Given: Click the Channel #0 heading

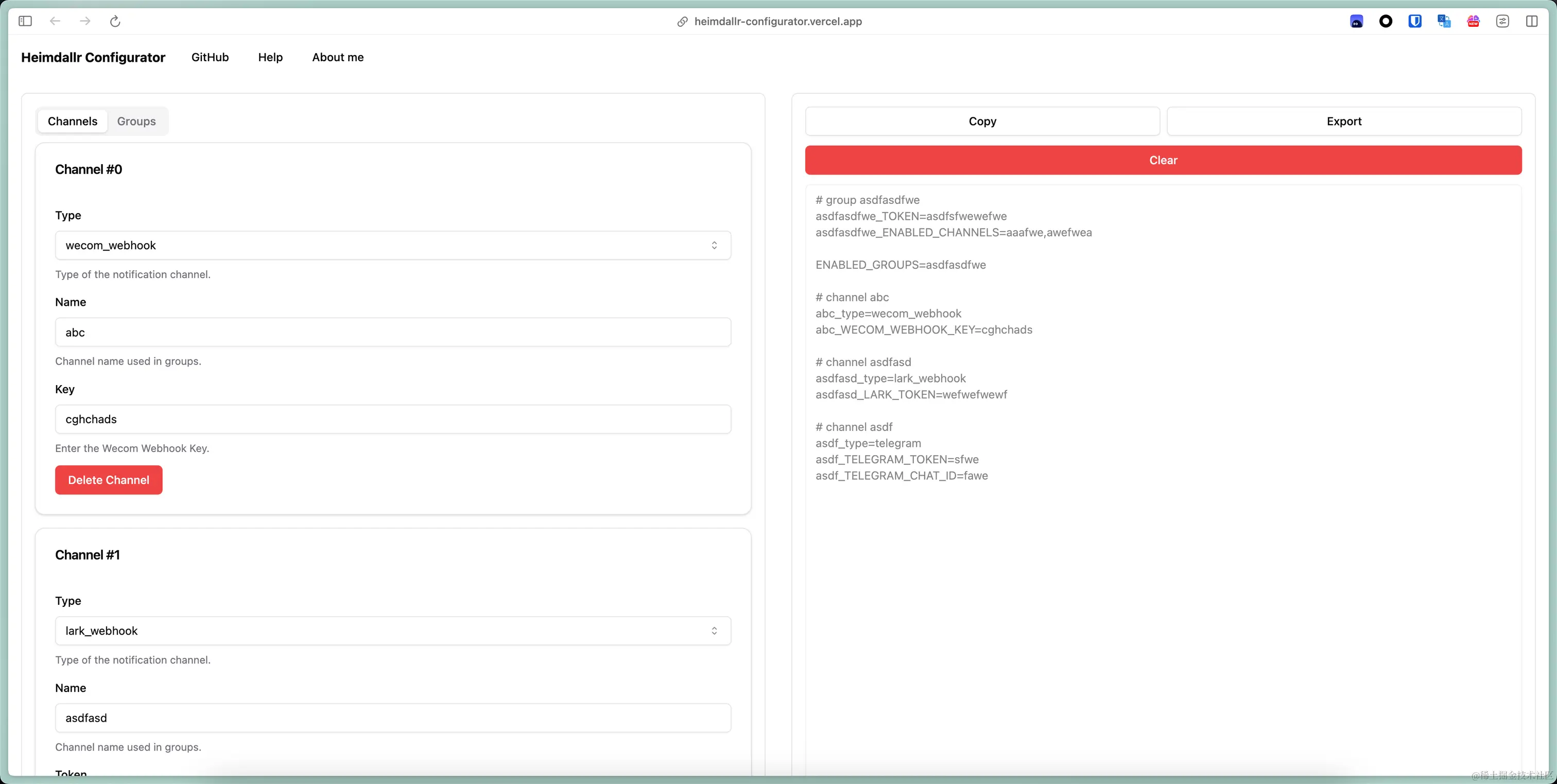Looking at the screenshot, I should coord(89,170).
